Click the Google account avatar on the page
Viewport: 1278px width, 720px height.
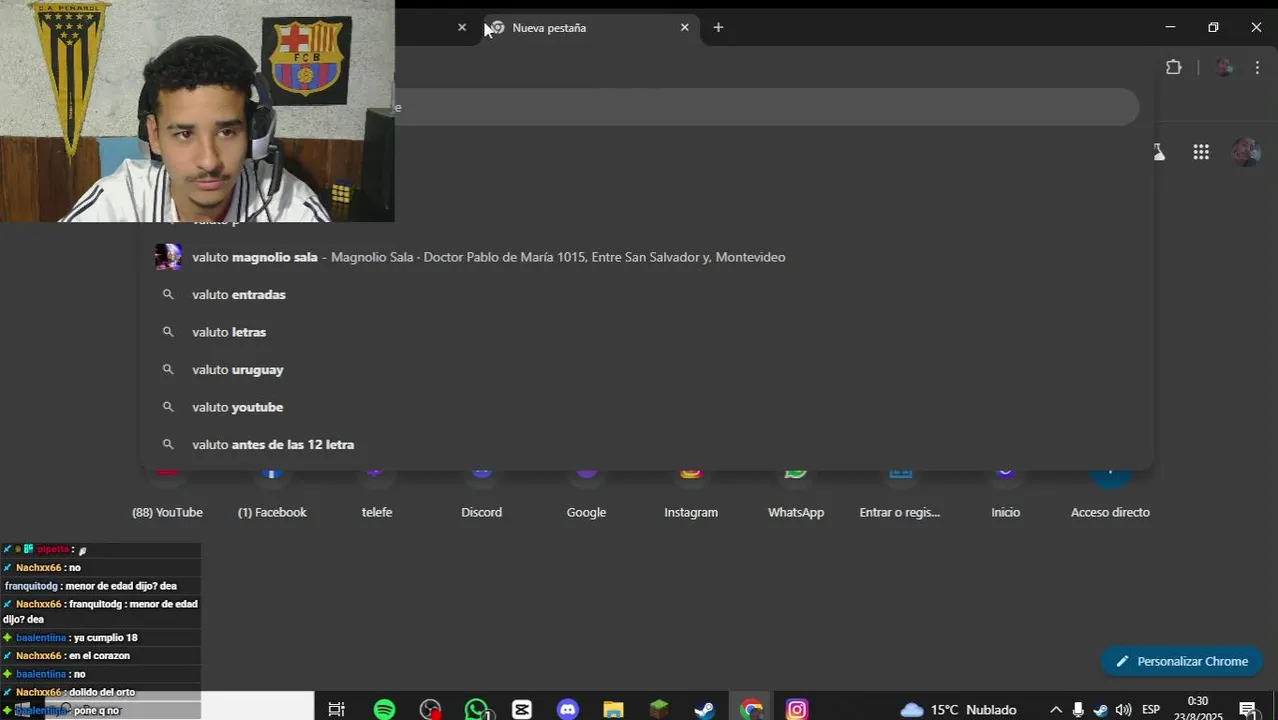(x=1246, y=152)
